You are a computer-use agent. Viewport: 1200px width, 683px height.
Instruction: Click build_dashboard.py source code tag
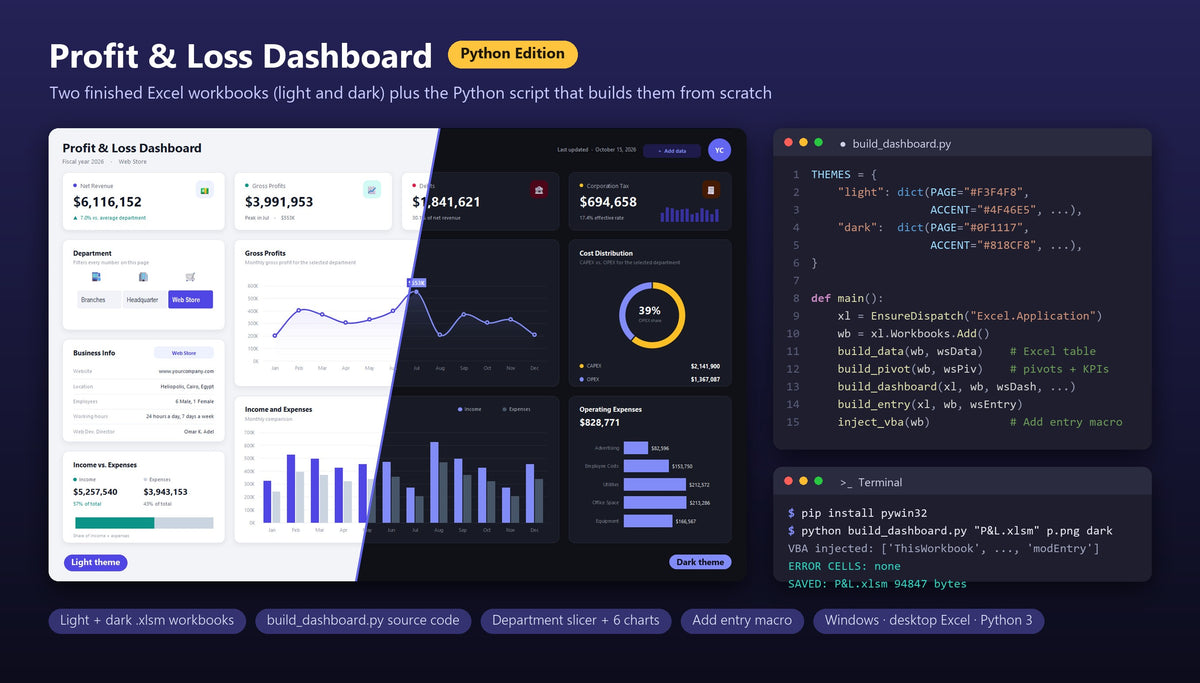(x=363, y=620)
